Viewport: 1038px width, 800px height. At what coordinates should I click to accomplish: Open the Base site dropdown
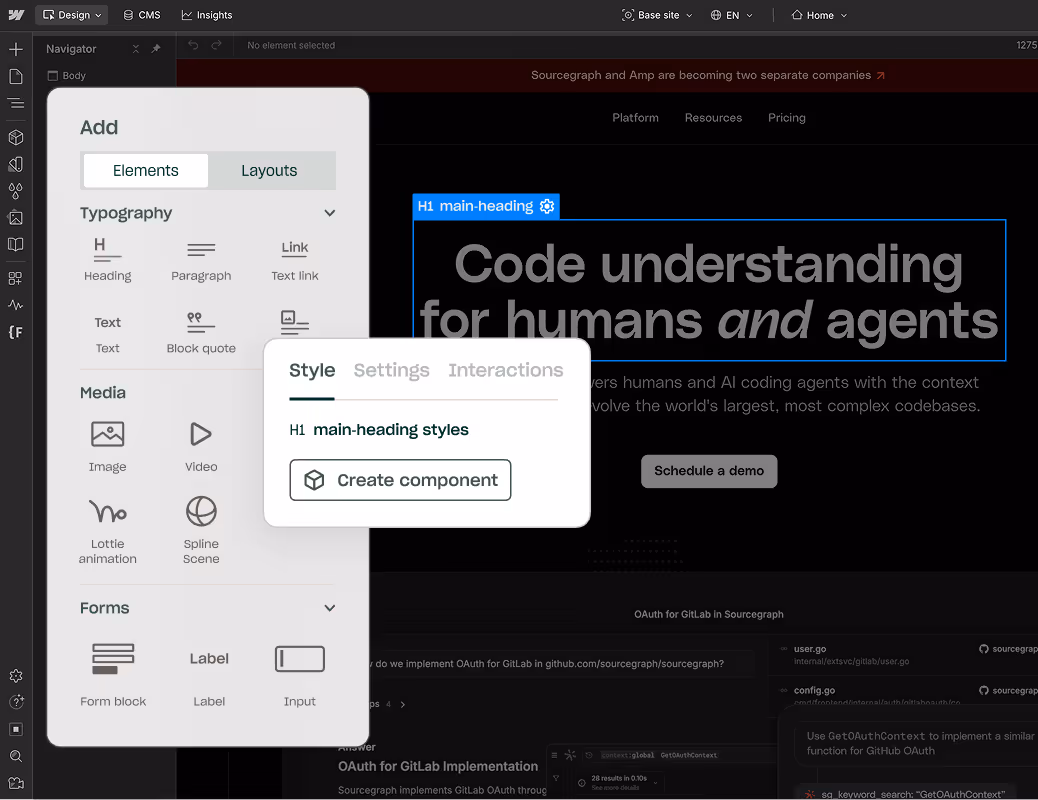coord(657,15)
